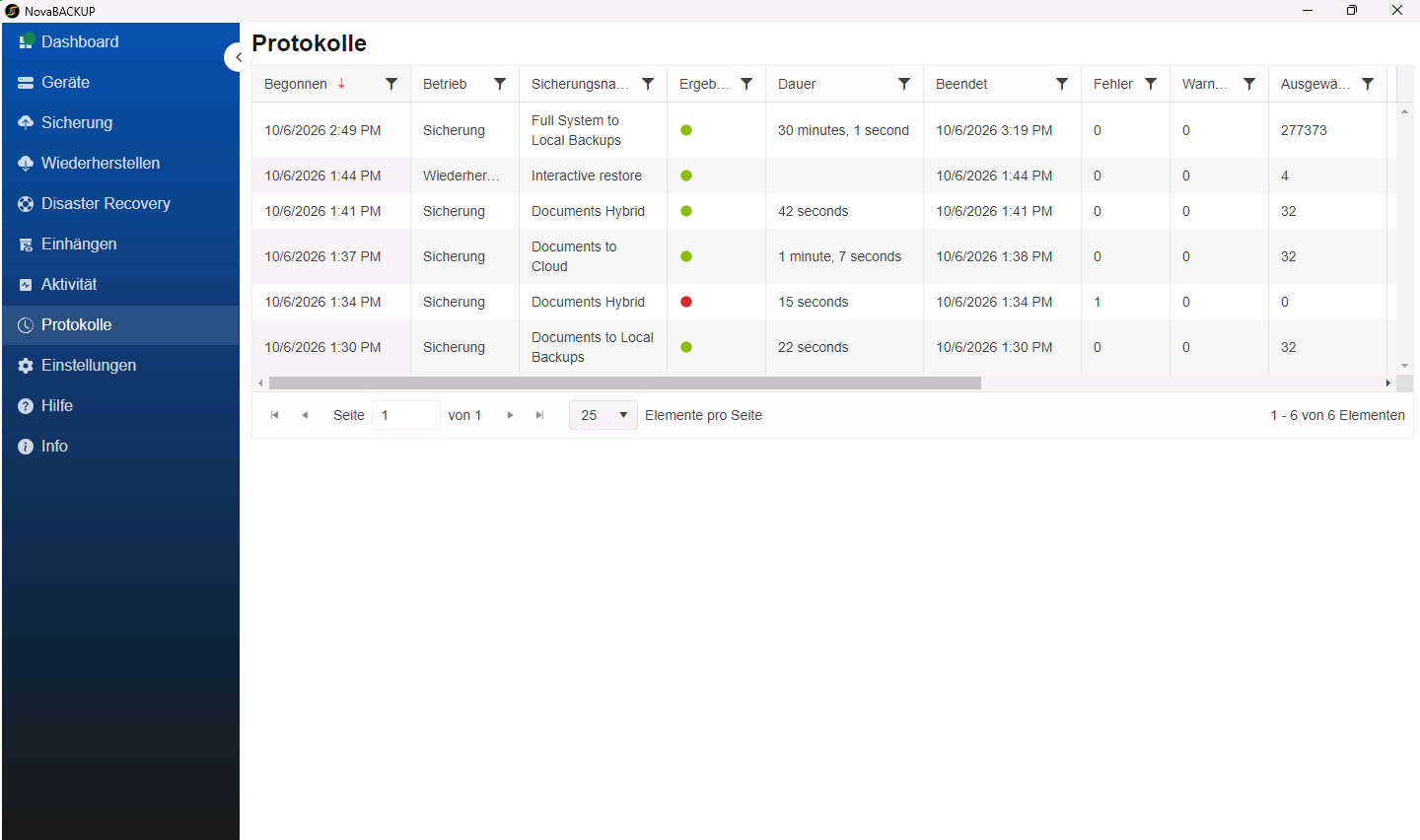Open the filter for the Betrieb column
1420x840 pixels.
point(500,84)
